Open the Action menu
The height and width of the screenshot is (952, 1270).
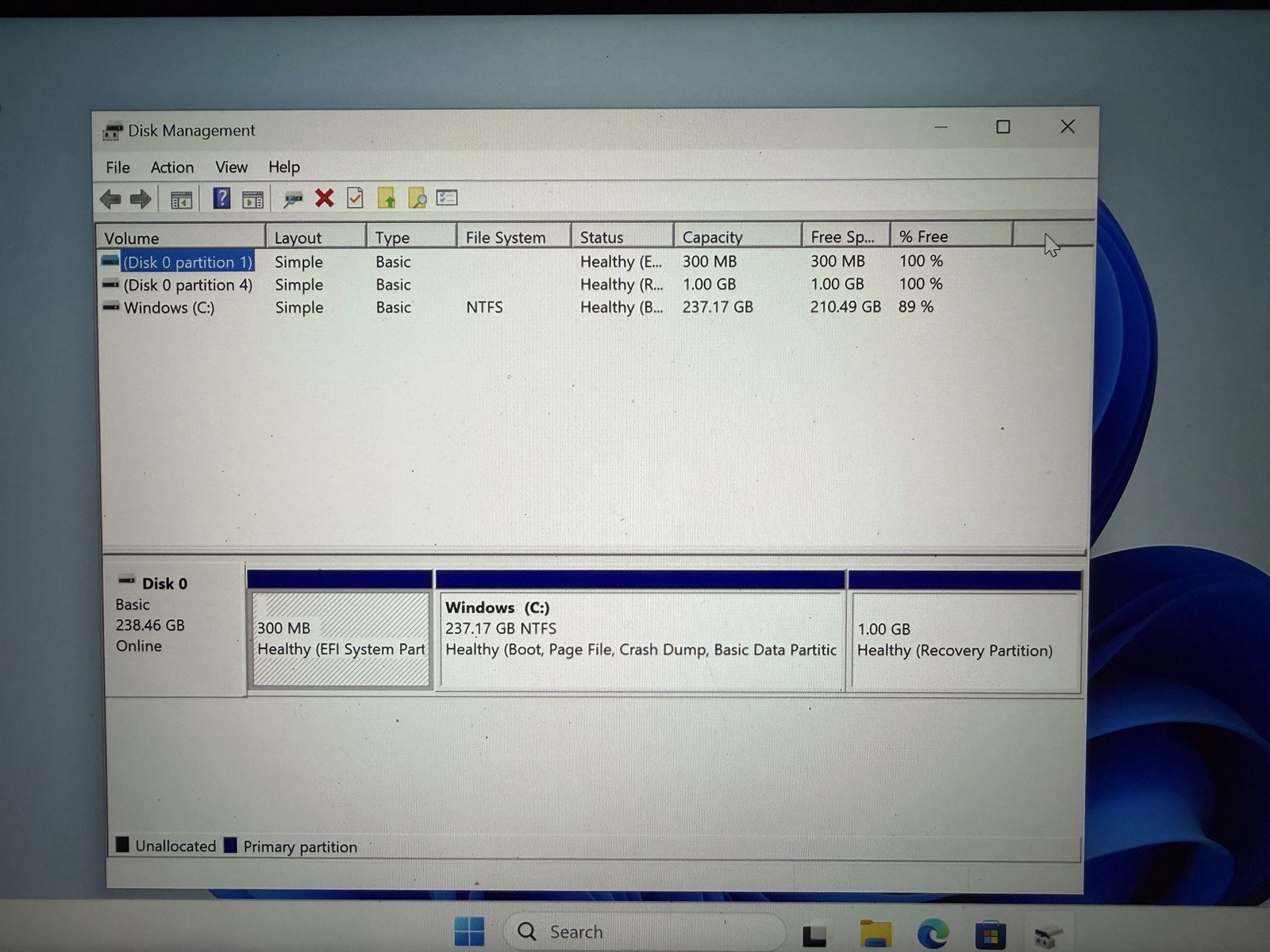[x=172, y=167]
